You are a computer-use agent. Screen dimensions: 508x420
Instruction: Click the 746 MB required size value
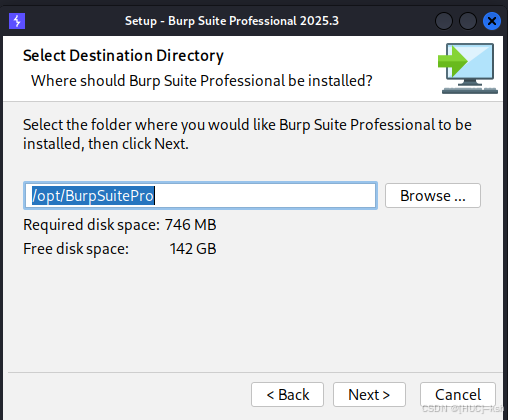(191, 225)
